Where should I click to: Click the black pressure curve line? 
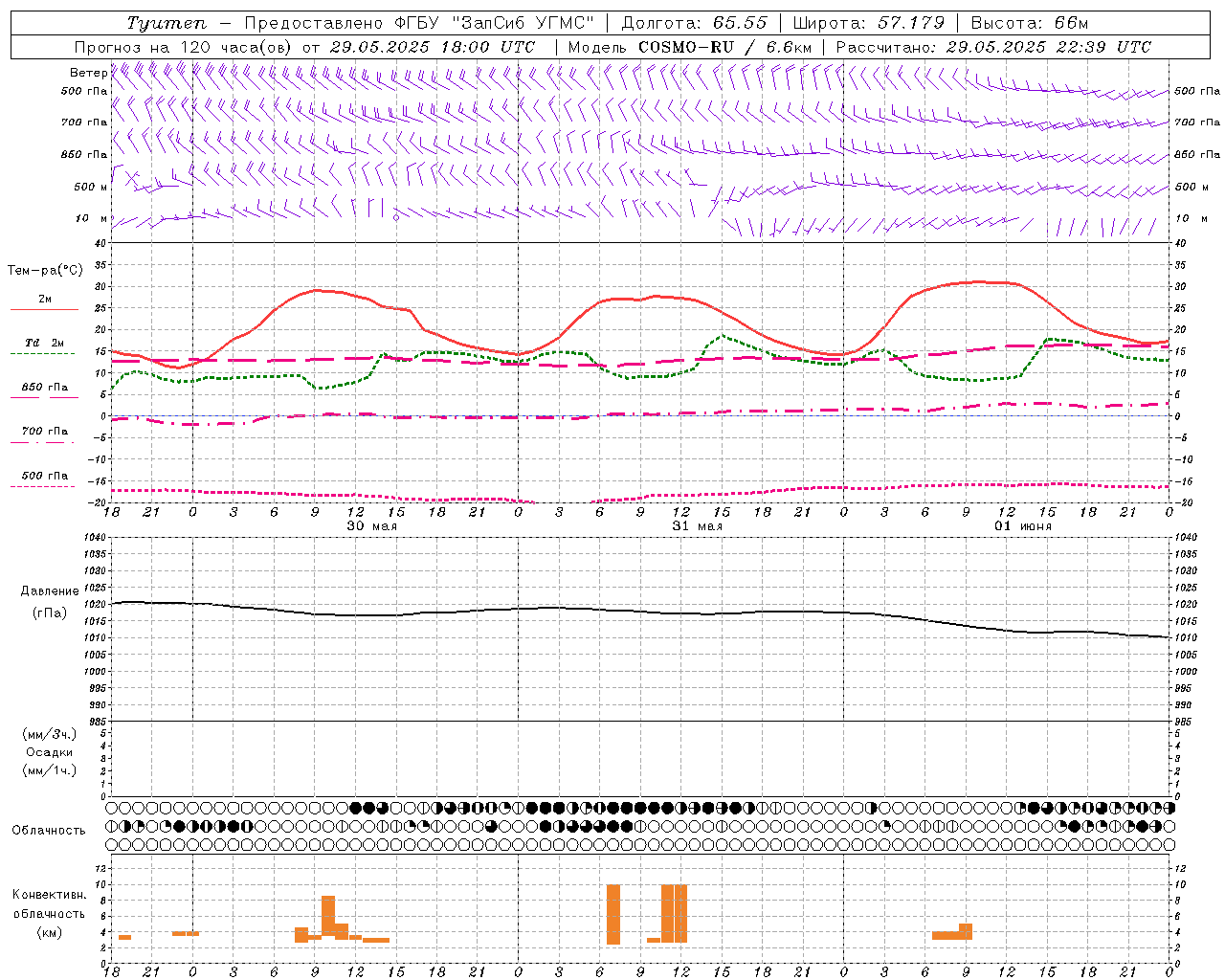pyautogui.click(x=641, y=611)
